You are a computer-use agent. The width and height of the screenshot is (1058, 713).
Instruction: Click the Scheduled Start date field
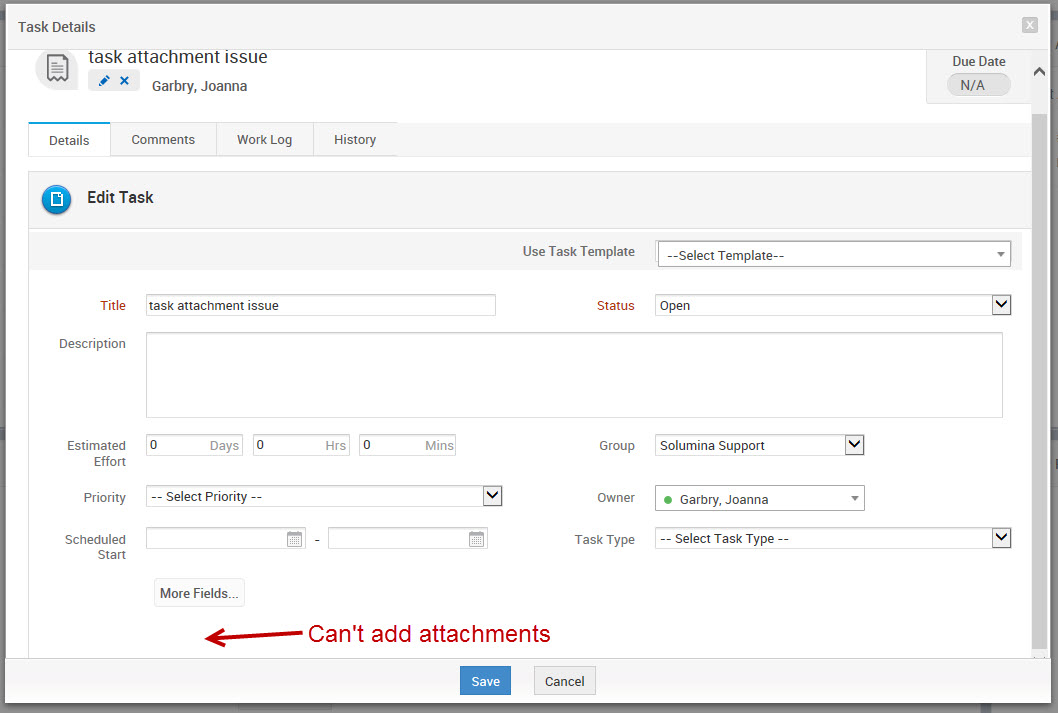(x=225, y=538)
